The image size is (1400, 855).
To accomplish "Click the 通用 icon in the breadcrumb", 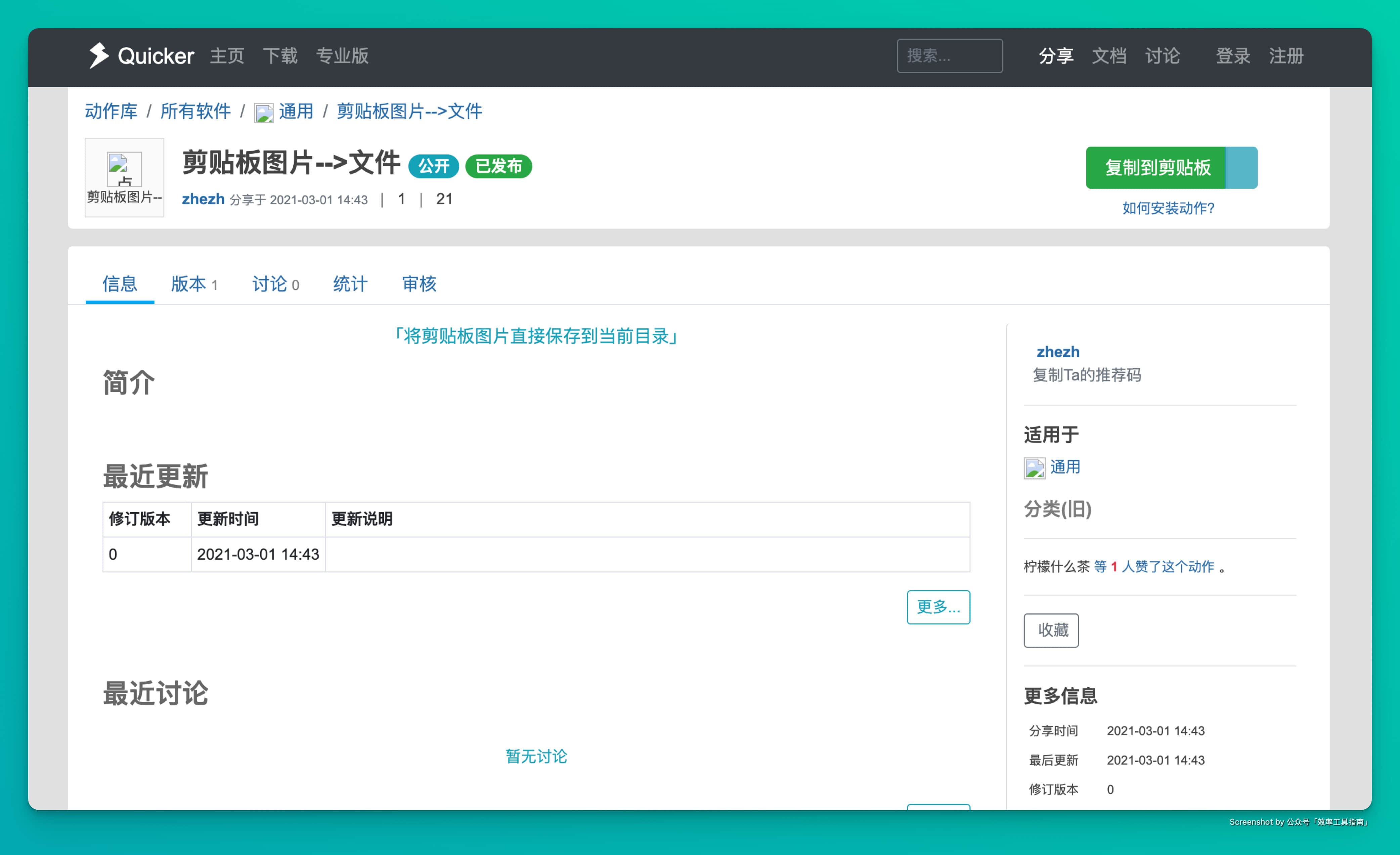I will pyautogui.click(x=264, y=113).
